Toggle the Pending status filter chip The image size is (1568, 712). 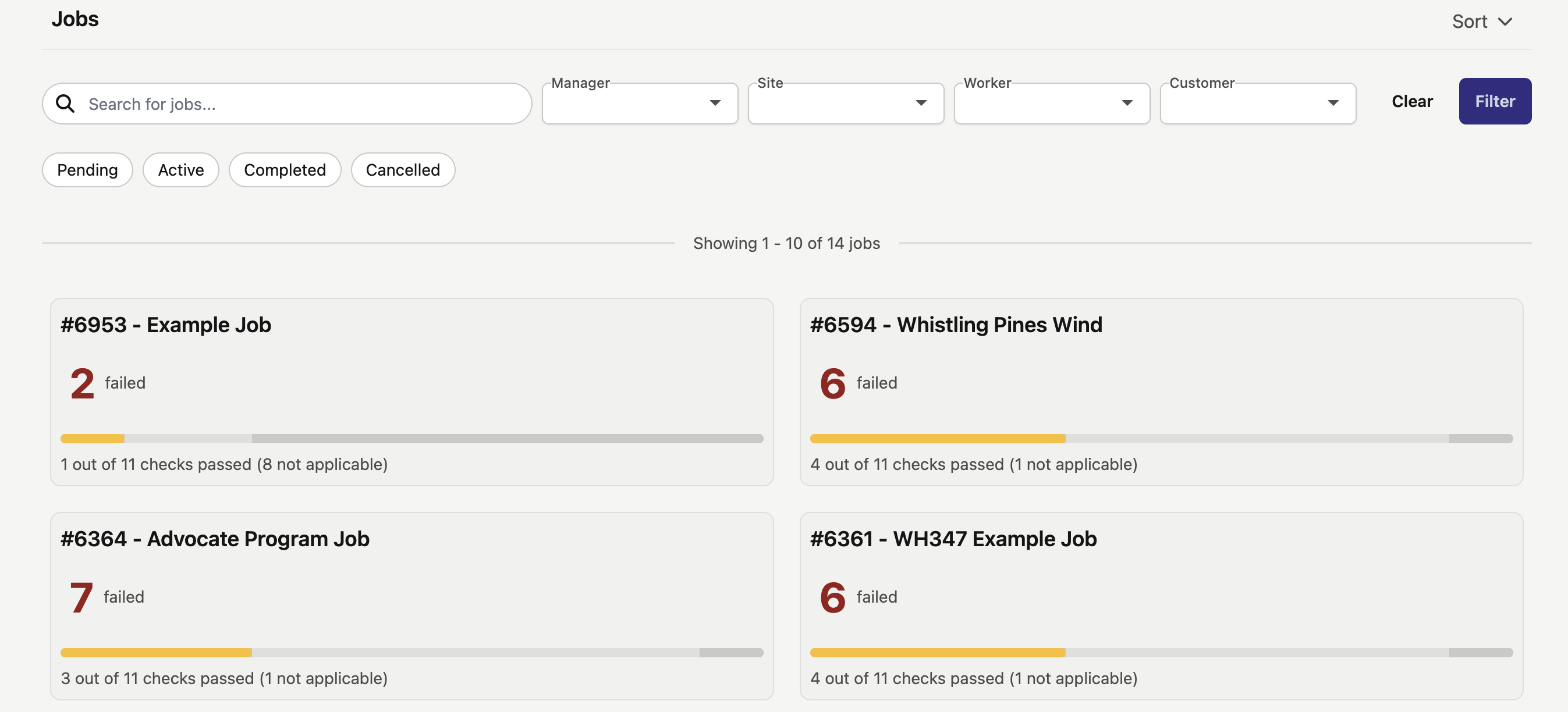[87, 170]
